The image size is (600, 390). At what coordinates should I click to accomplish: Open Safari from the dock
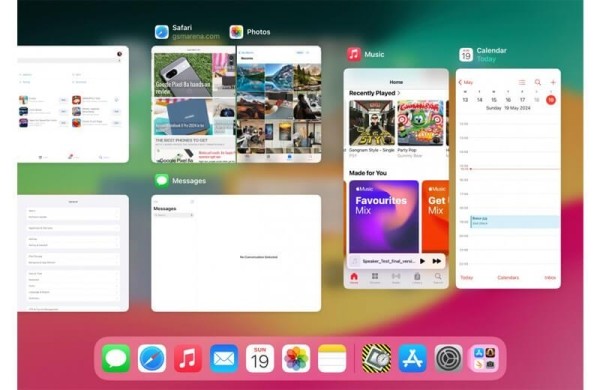click(152, 359)
